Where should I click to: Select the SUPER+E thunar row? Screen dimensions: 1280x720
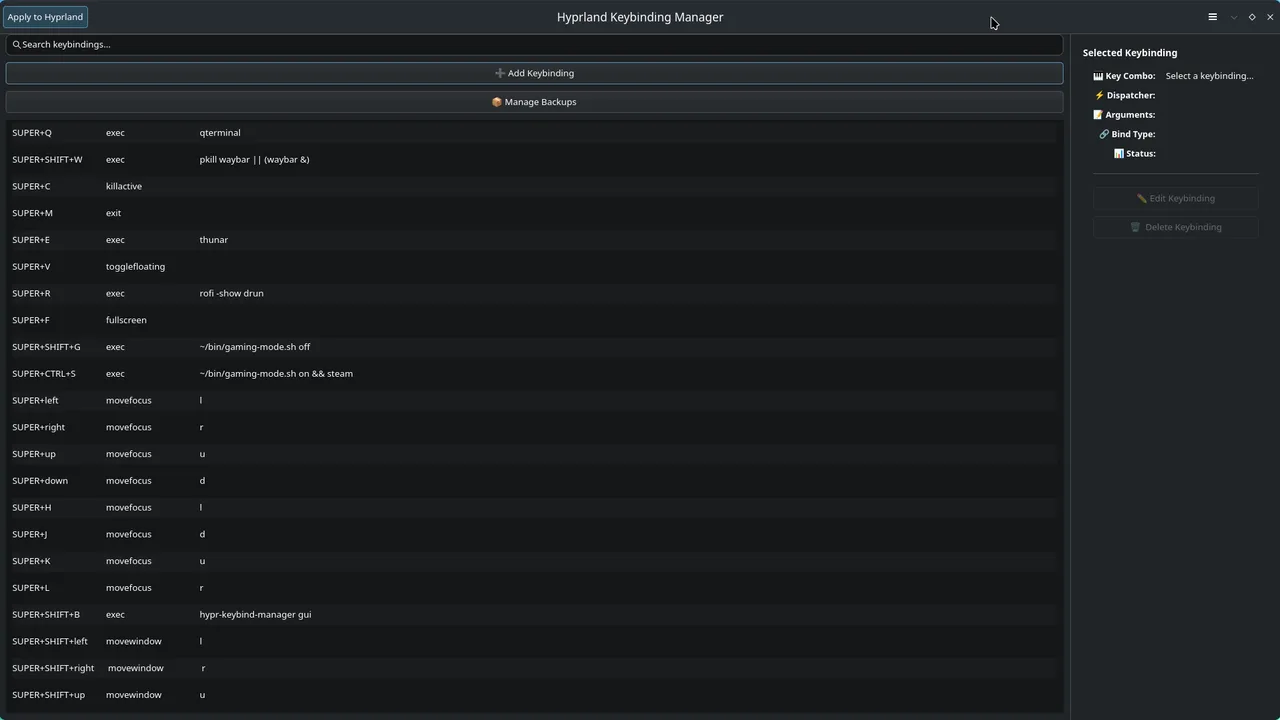click(x=532, y=240)
